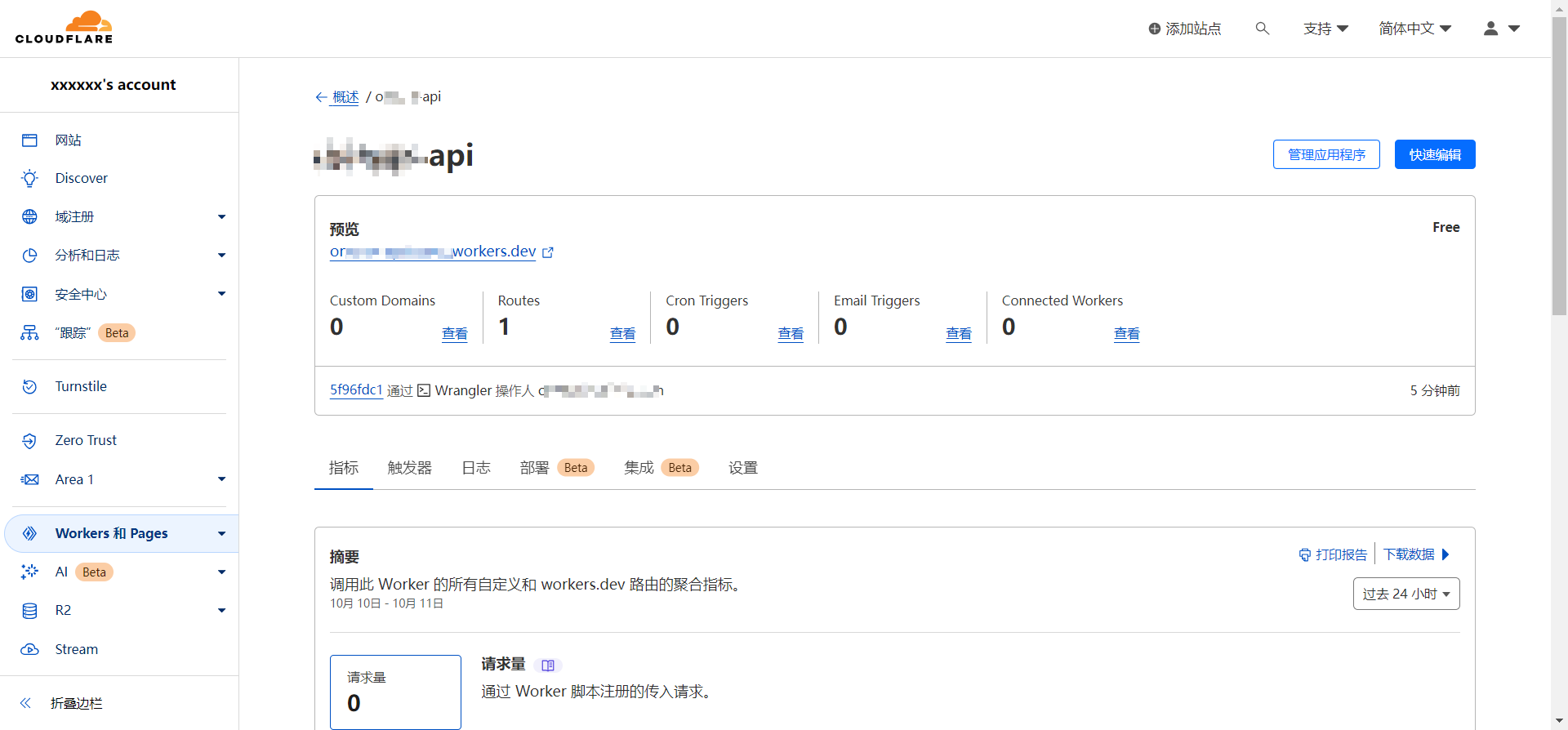Click the Beta badge next to 跟踪
Viewport: 1568px width, 730px height.
click(x=117, y=333)
